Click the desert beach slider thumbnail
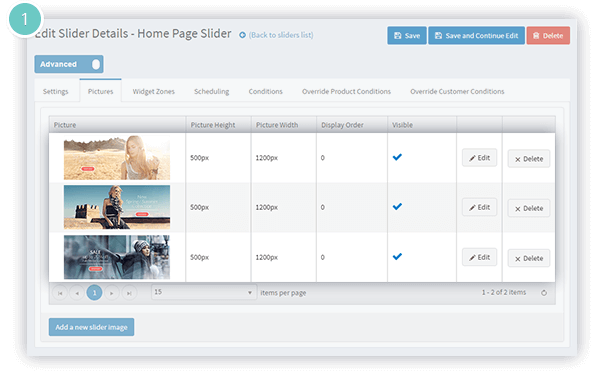 pos(117,158)
